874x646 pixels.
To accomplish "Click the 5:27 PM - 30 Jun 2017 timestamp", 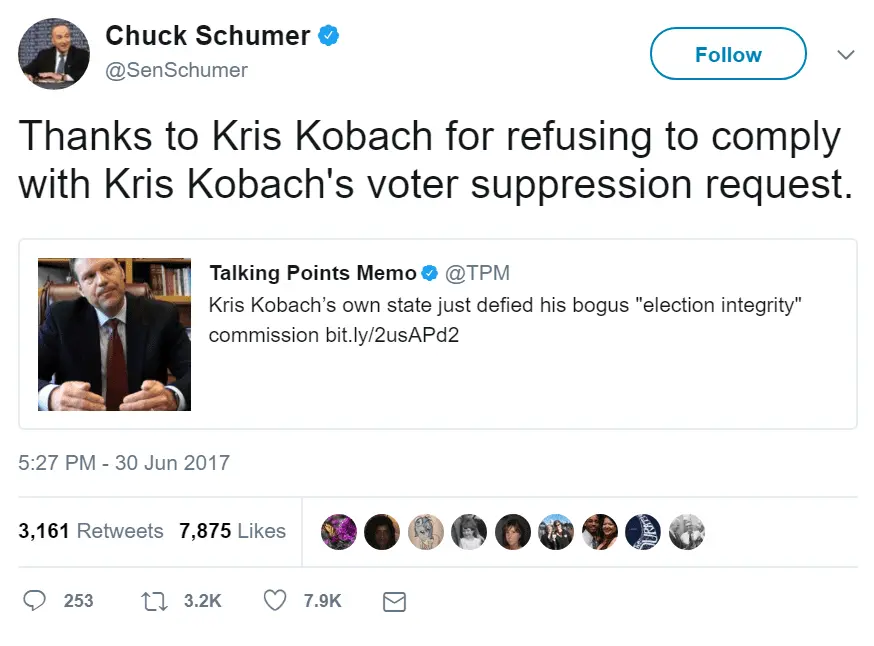I will pos(124,463).
